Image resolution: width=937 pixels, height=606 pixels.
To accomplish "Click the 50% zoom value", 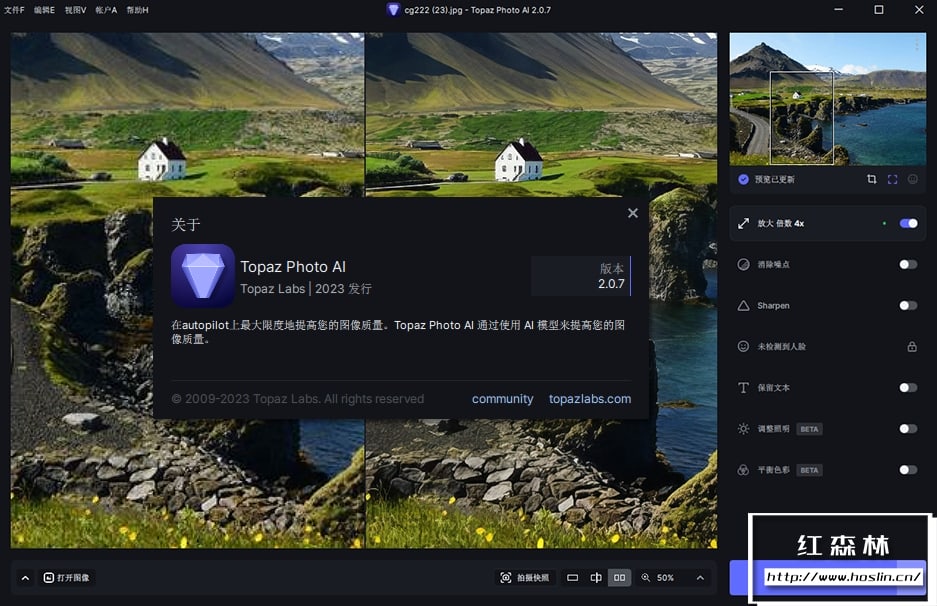I will pos(665,578).
